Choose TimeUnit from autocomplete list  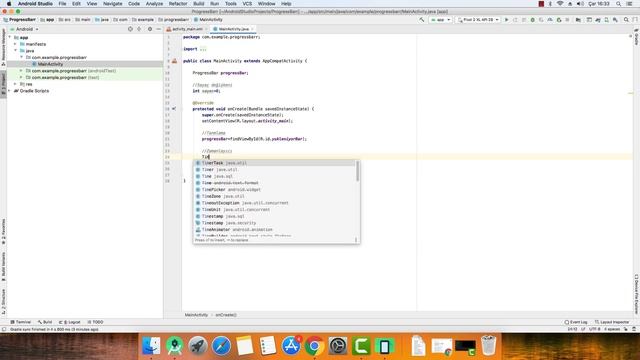(x=274, y=209)
